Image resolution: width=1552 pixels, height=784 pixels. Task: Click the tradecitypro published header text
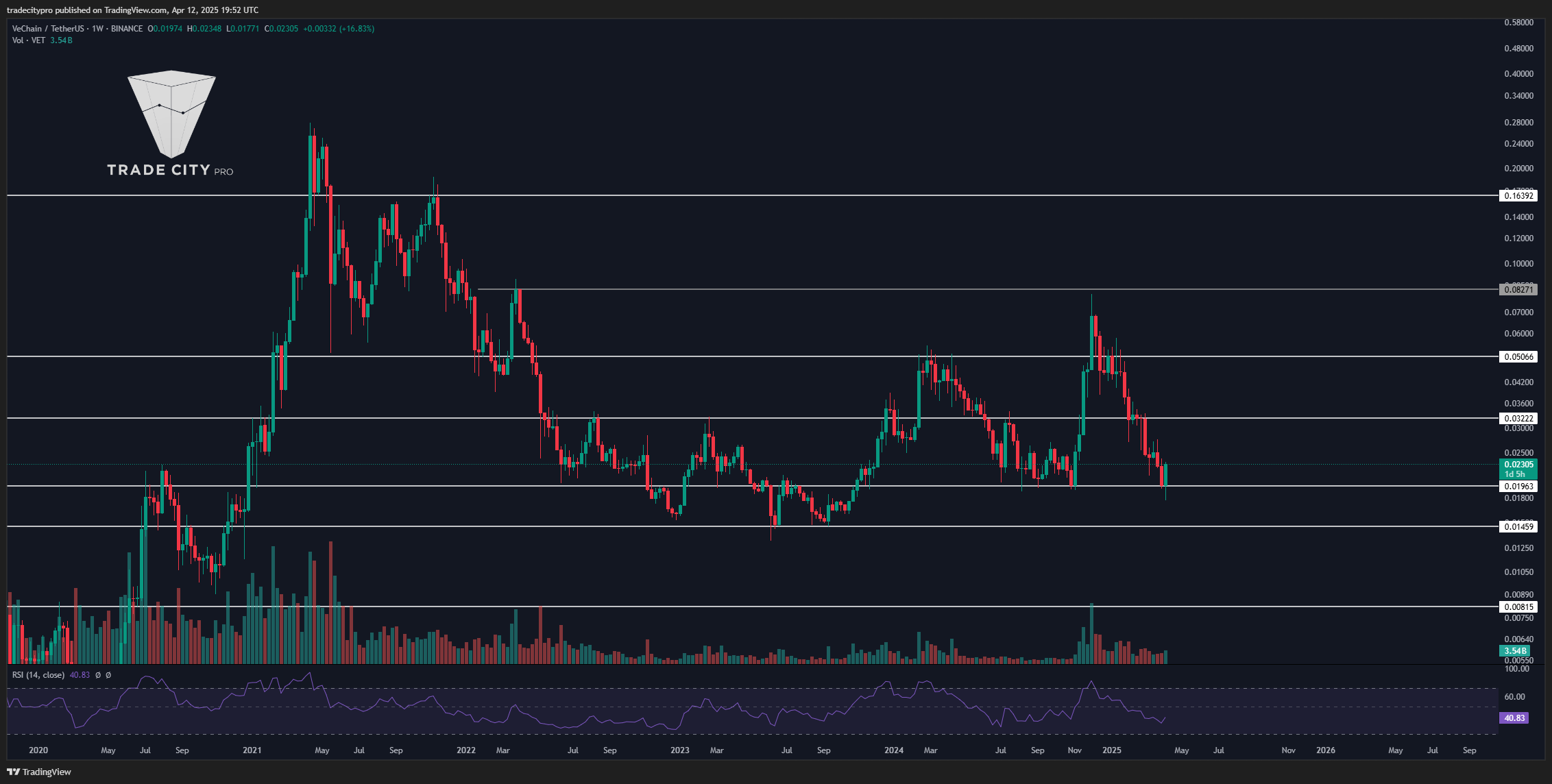pyautogui.click(x=132, y=10)
